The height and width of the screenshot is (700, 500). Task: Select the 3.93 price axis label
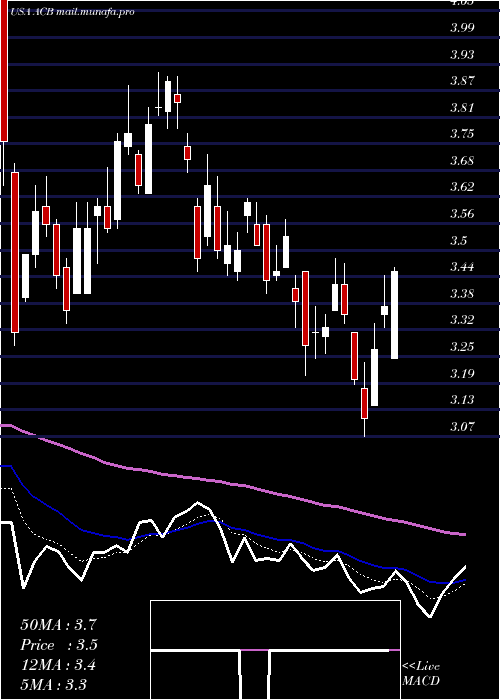[x=462, y=54]
